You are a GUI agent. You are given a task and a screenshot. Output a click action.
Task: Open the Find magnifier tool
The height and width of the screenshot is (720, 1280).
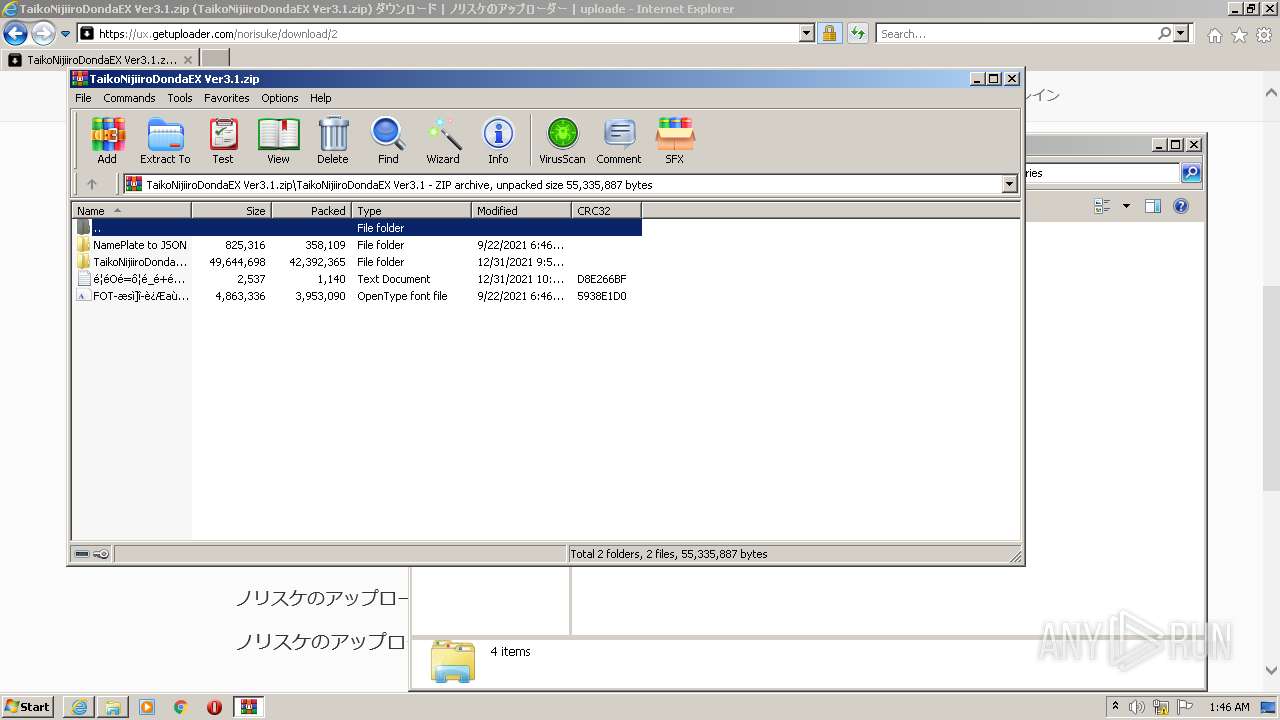pyautogui.click(x=388, y=140)
